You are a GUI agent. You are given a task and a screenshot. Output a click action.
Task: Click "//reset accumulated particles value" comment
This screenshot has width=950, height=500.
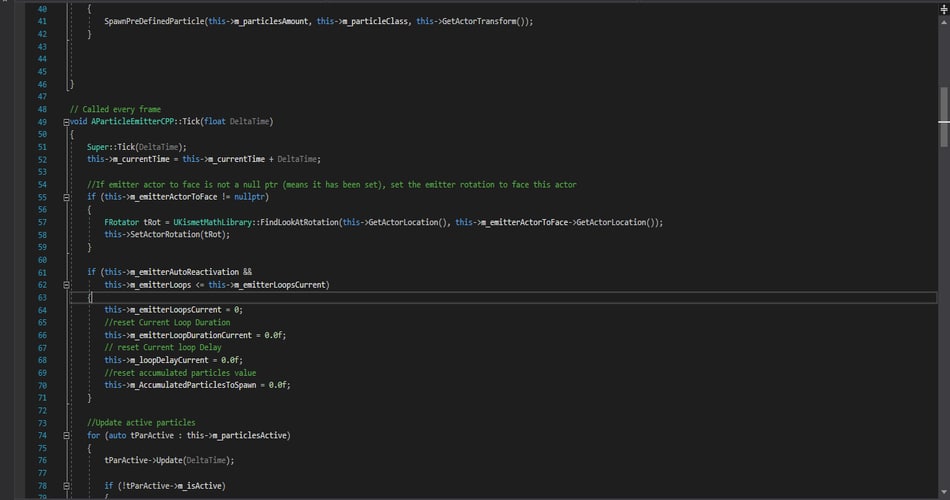point(180,373)
